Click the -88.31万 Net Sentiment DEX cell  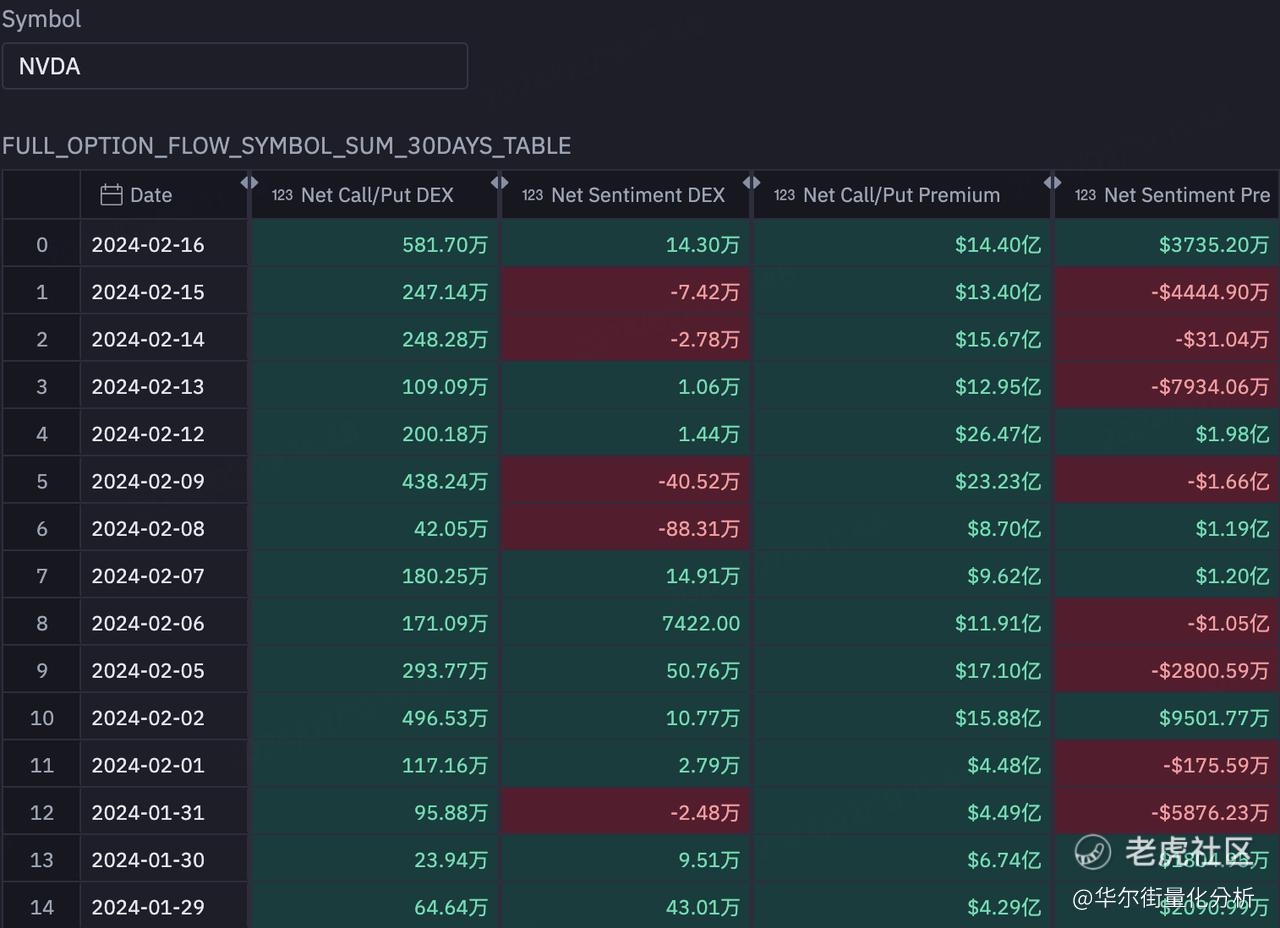click(x=625, y=528)
